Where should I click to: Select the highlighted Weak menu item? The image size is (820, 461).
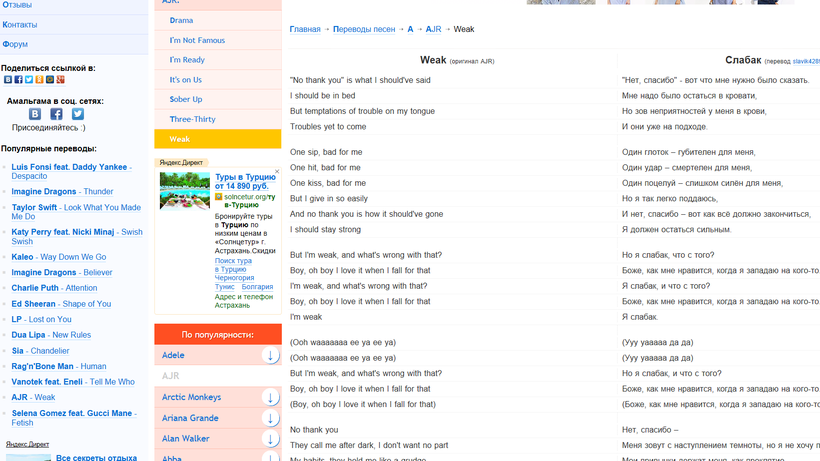tap(218, 139)
